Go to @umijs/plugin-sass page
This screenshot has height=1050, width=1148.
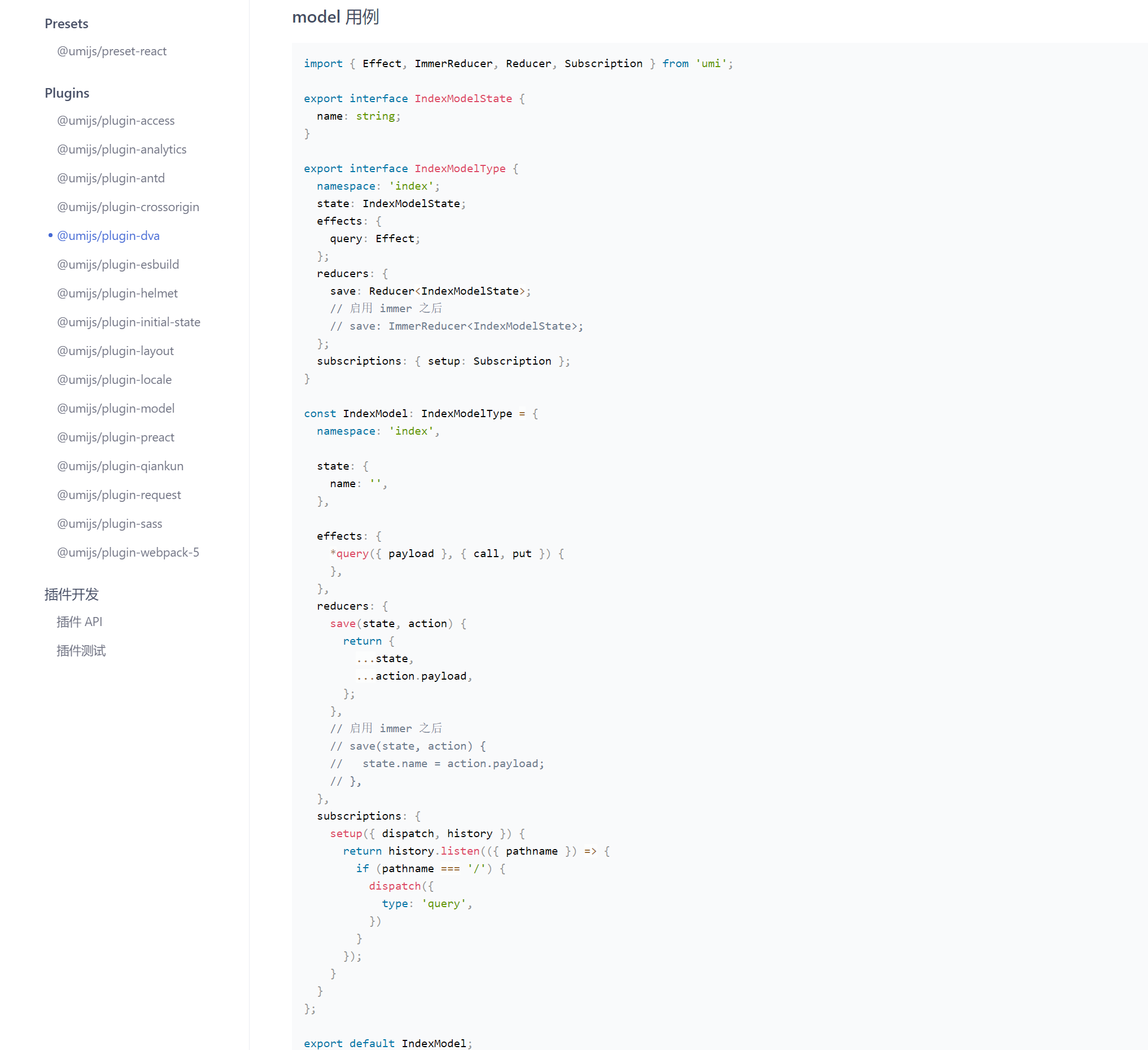point(110,524)
